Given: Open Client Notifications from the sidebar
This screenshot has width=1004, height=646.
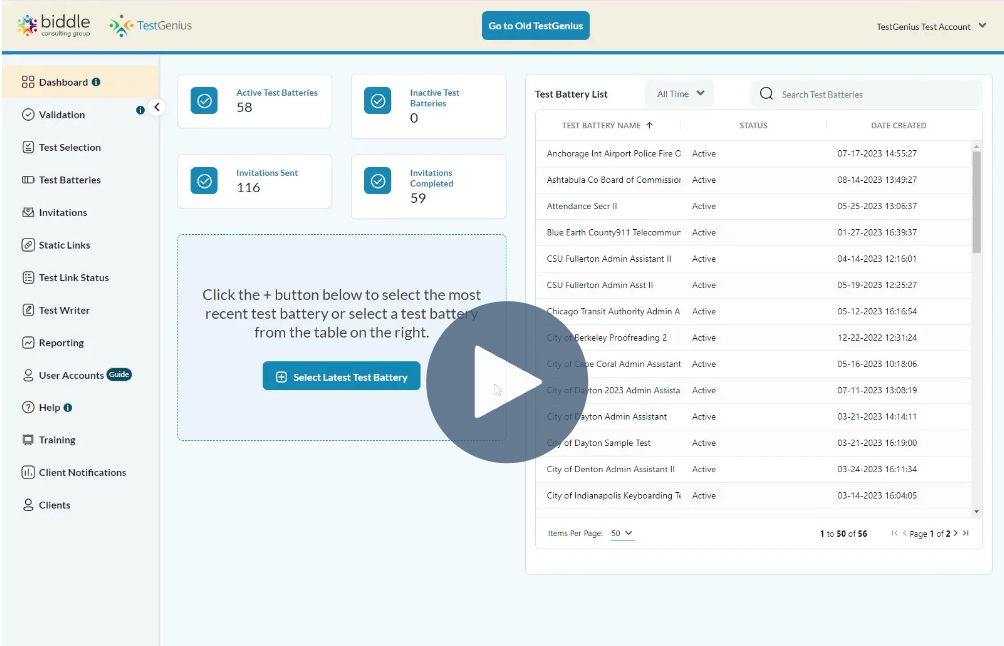Looking at the screenshot, I should (x=30, y=472).
